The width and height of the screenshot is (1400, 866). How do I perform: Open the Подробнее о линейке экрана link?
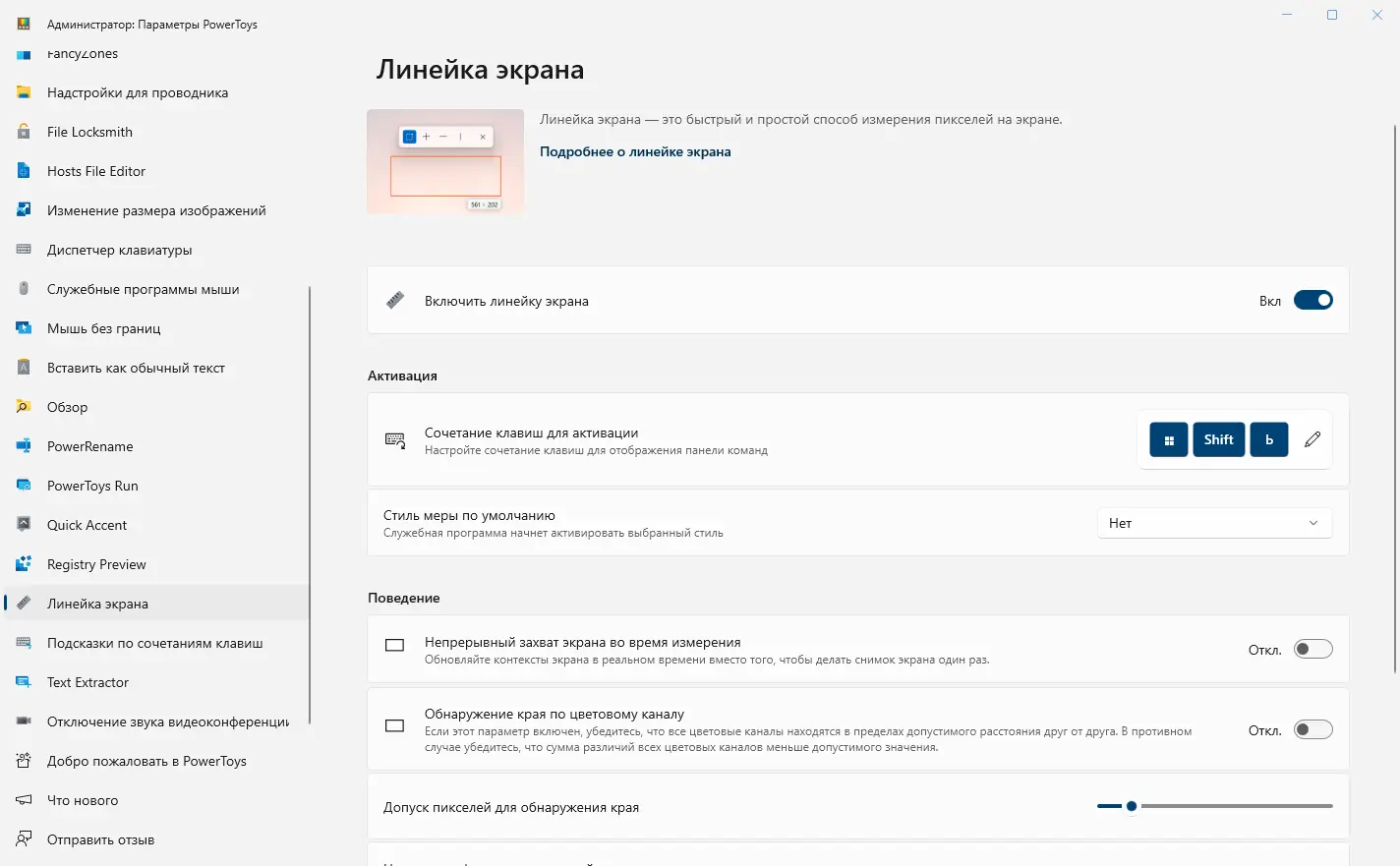[635, 151]
